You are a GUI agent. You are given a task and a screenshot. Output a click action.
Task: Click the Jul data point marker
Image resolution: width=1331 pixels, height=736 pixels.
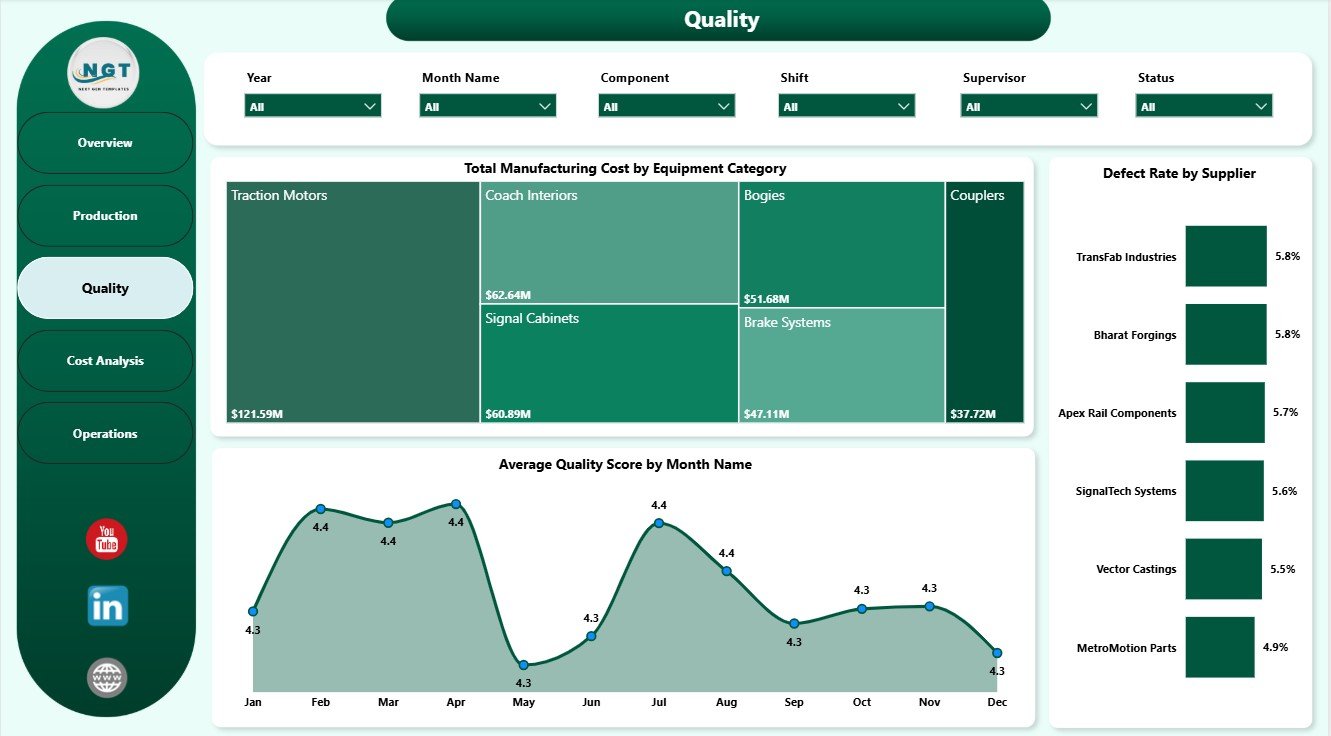[x=659, y=523]
